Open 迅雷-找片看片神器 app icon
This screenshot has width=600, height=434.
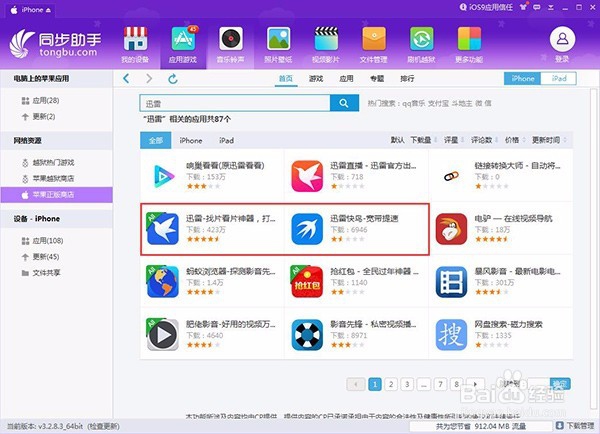point(162,228)
